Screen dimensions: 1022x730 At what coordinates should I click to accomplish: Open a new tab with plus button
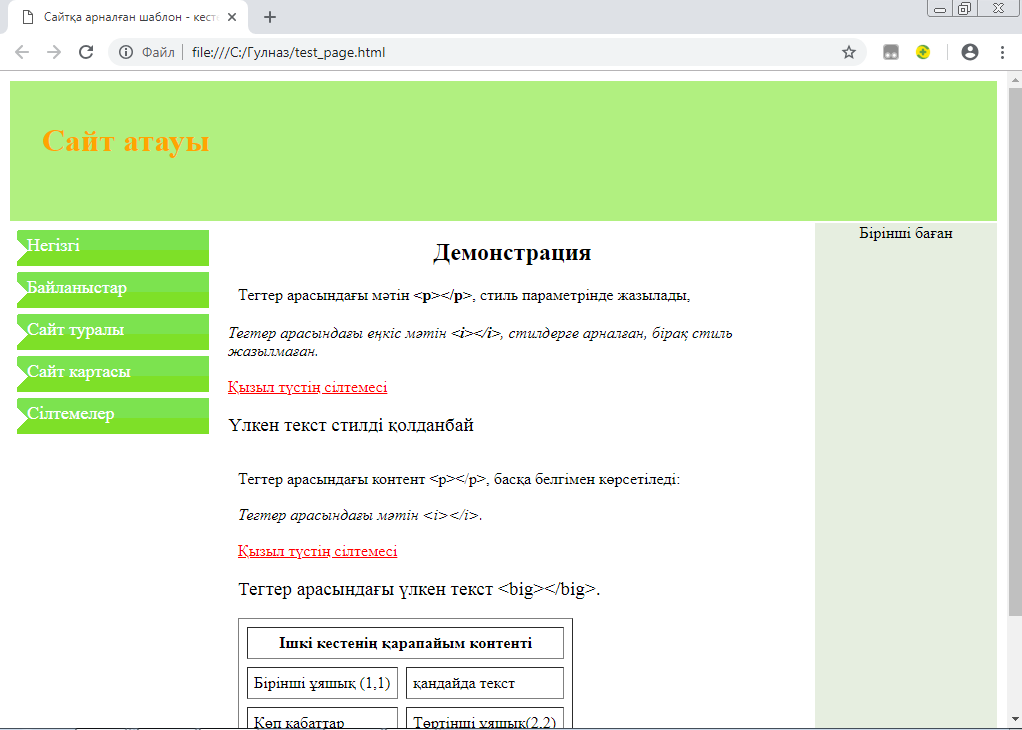click(x=270, y=17)
